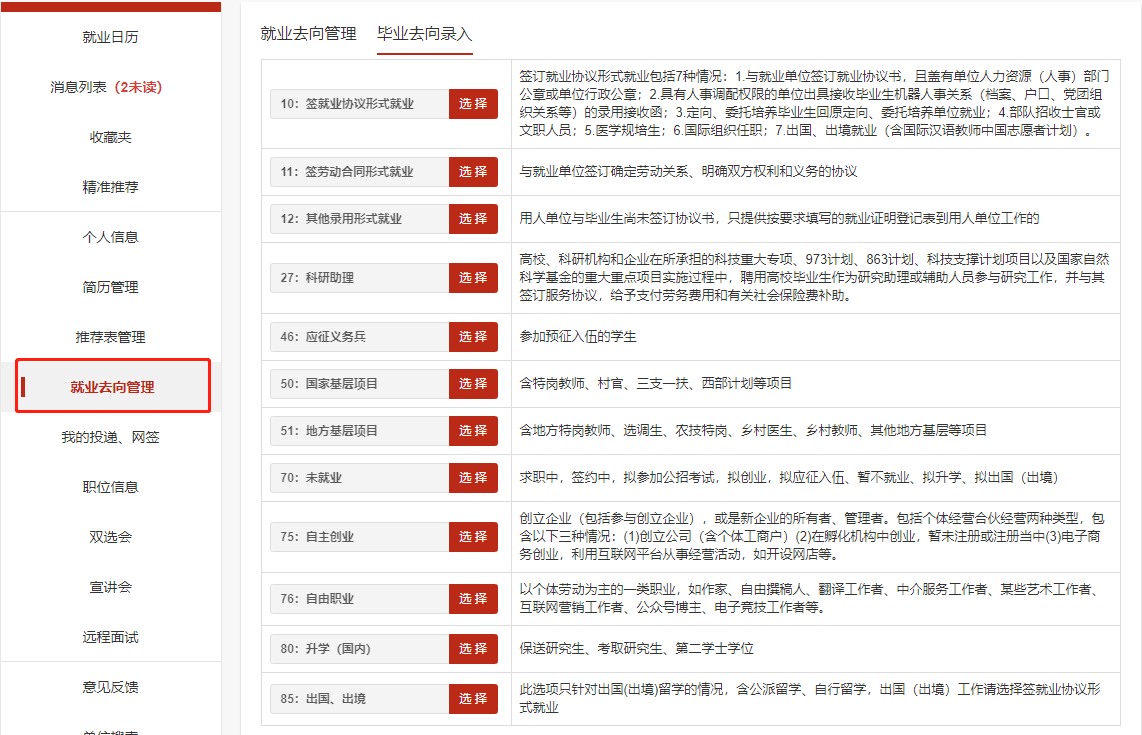Click 选择 button for 签就业协议形式就业
This screenshot has width=1142, height=735.
473,104
